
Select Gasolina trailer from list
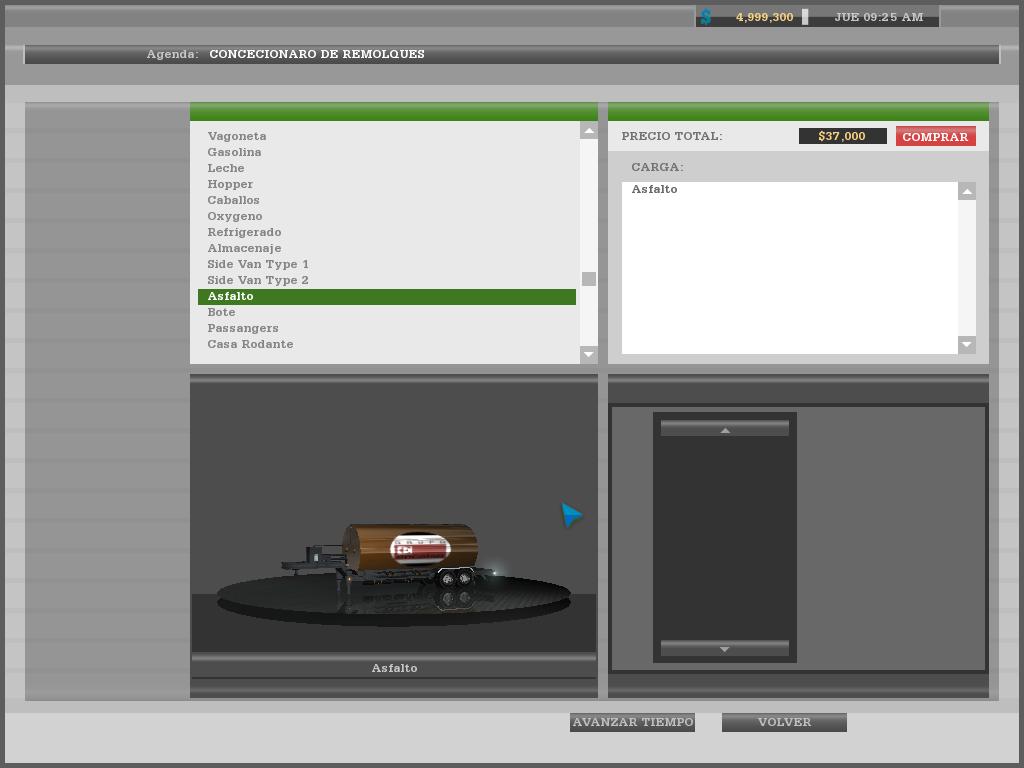234,152
